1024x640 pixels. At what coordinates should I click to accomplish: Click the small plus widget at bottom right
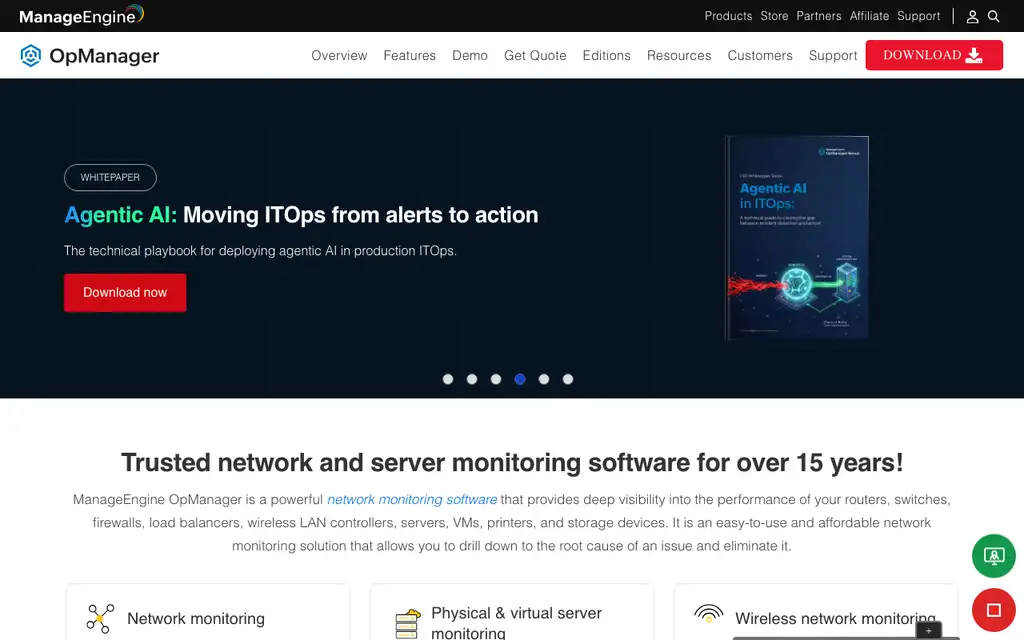928,630
